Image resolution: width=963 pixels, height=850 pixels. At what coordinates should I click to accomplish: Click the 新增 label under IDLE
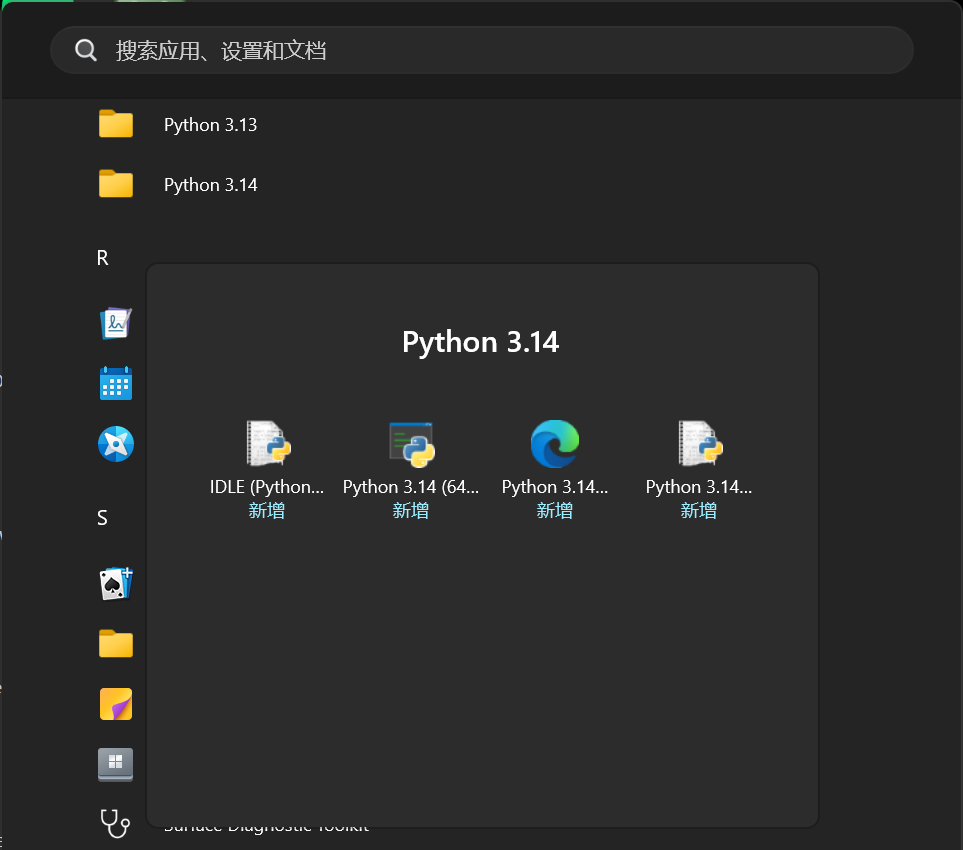266,510
